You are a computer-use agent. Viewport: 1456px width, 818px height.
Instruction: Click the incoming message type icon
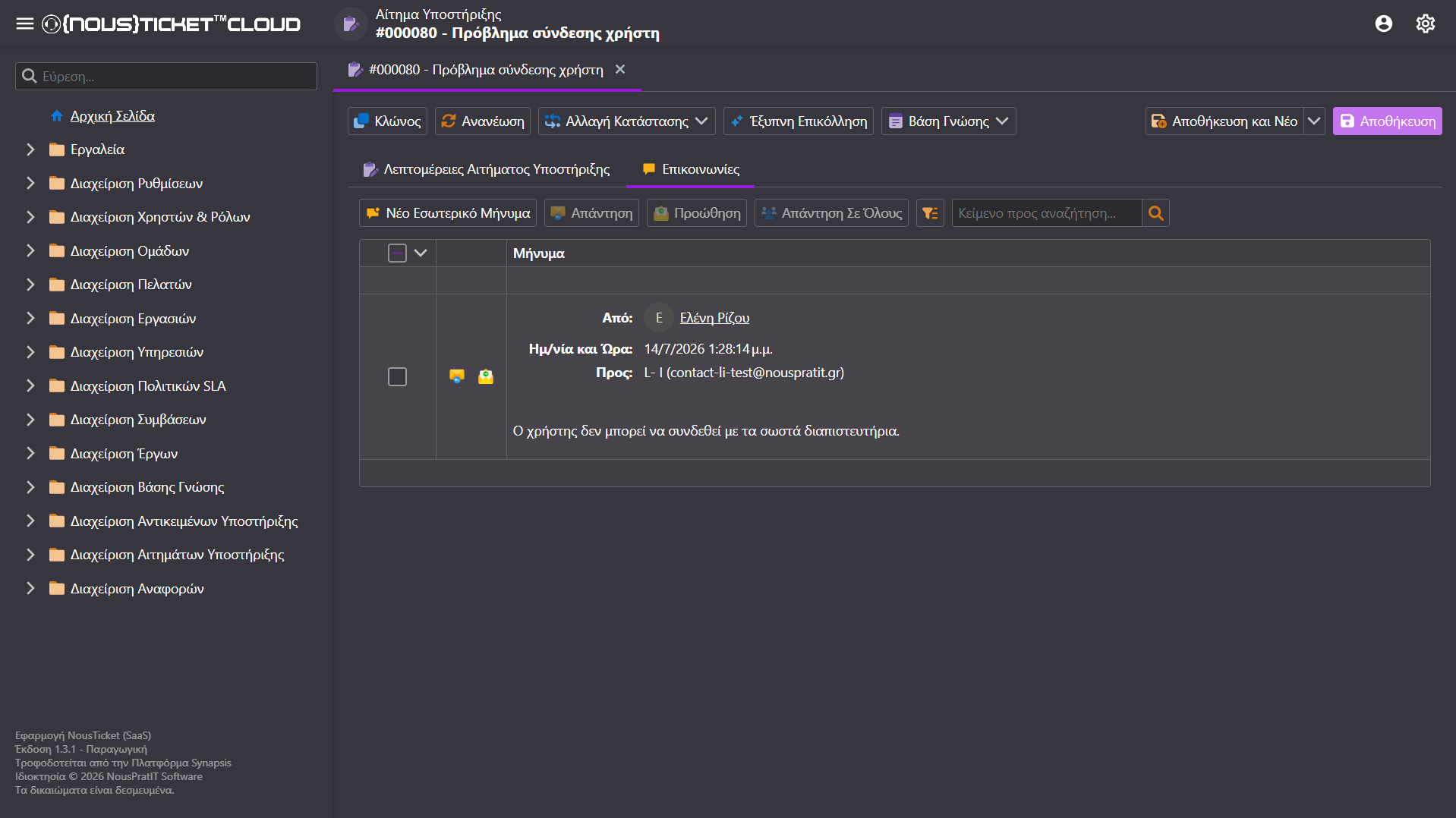coord(456,376)
